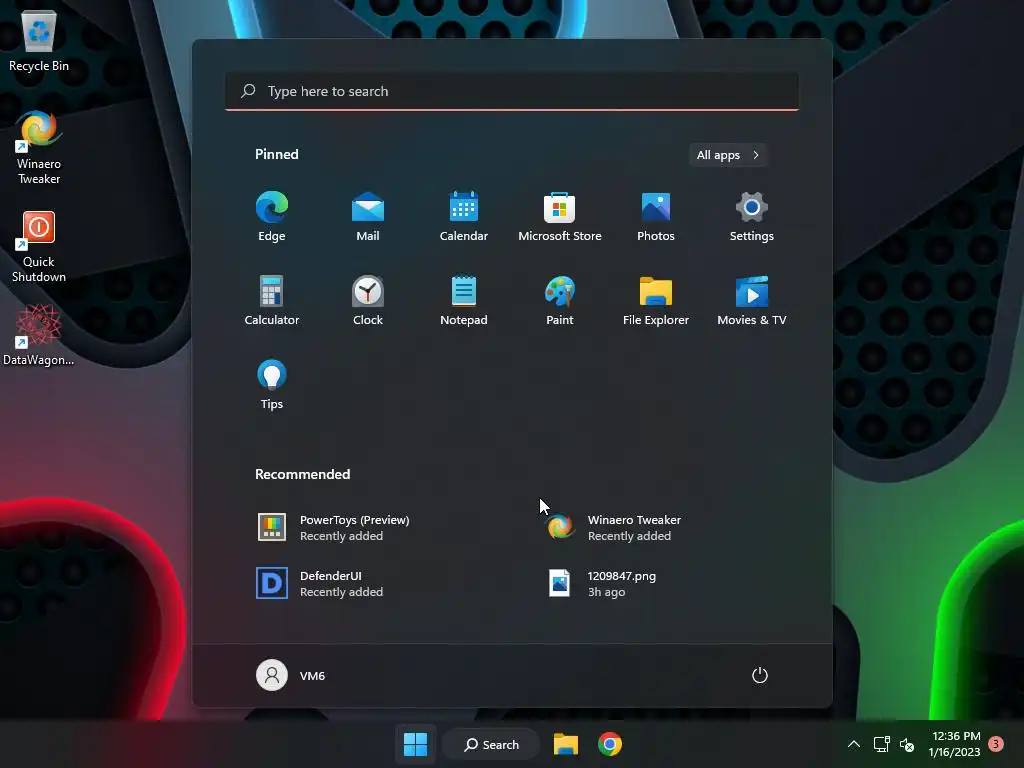This screenshot has height=768, width=1024.
Task: Open File Explorer in the pinned grid
Action: pyautogui.click(x=656, y=300)
